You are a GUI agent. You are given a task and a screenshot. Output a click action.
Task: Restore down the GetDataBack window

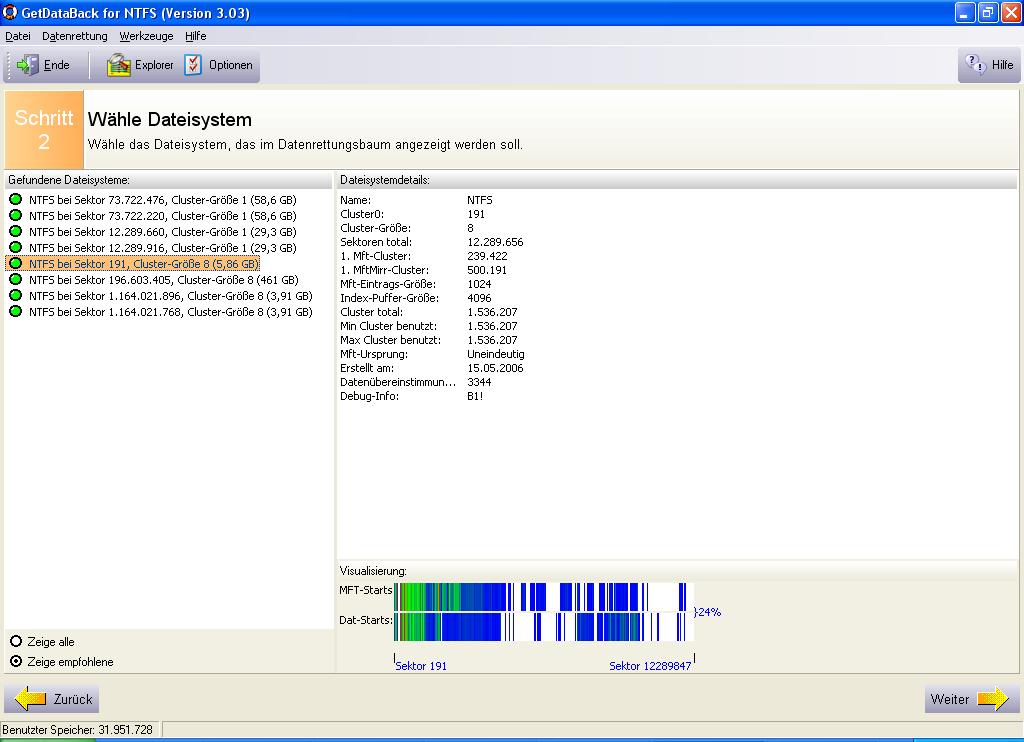[x=987, y=12]
